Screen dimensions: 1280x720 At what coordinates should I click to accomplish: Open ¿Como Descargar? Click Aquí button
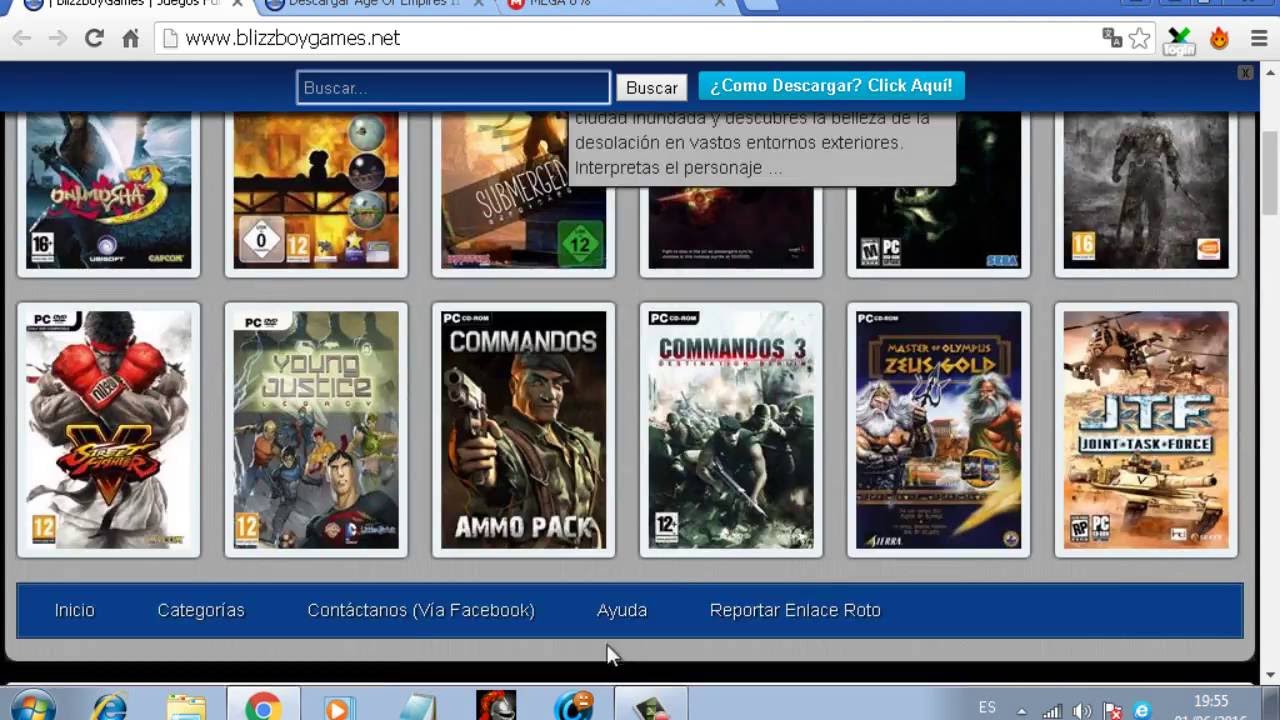tap(831, 86)
